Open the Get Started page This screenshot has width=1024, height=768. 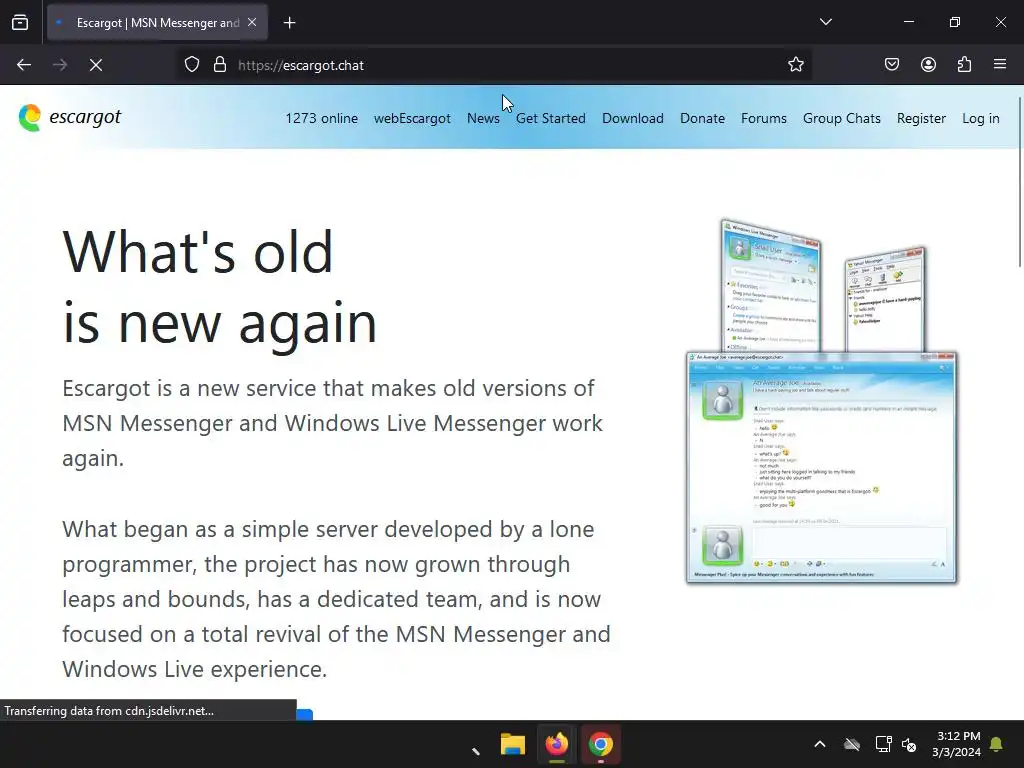[551, 118]
